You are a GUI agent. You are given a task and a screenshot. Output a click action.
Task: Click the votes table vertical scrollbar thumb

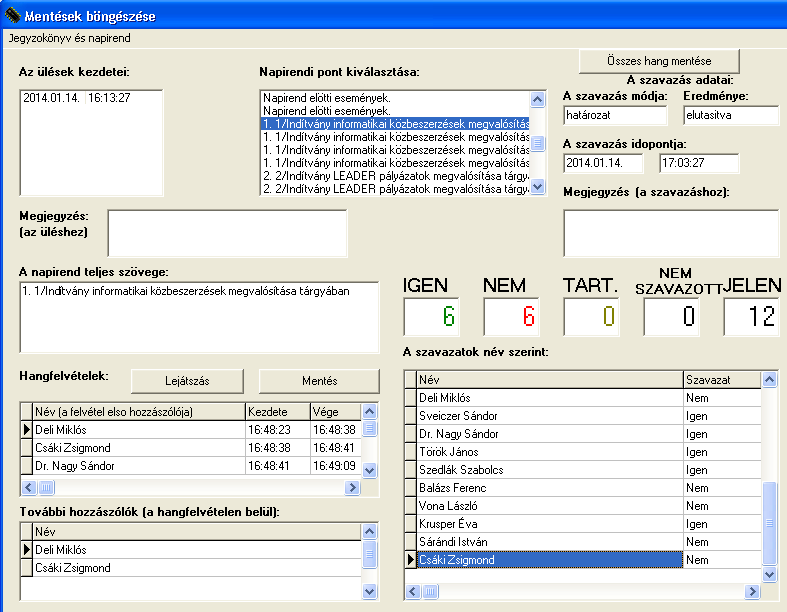pyautogui.click(x=769, y=523)
